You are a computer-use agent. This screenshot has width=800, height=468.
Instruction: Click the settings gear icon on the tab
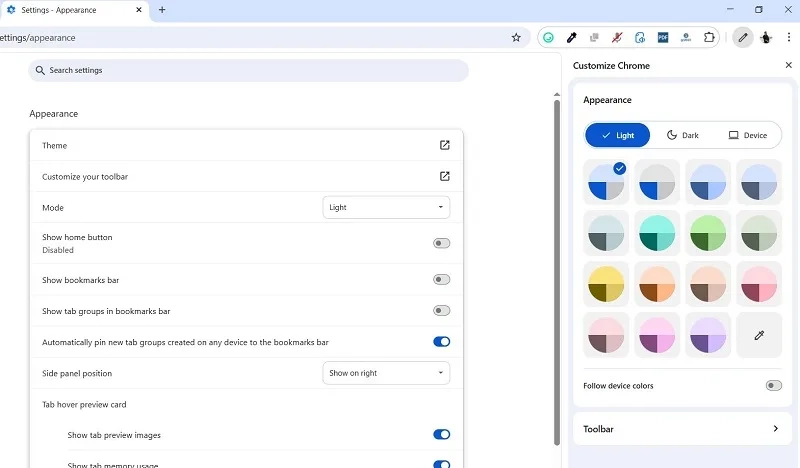coord(11,10)
